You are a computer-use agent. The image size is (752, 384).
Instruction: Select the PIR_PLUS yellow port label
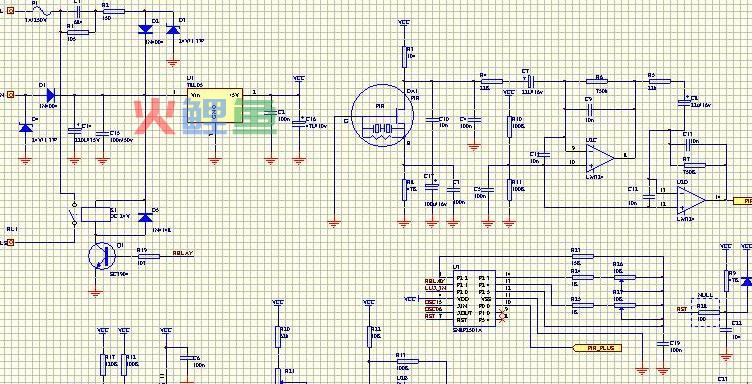click(598, 348)
